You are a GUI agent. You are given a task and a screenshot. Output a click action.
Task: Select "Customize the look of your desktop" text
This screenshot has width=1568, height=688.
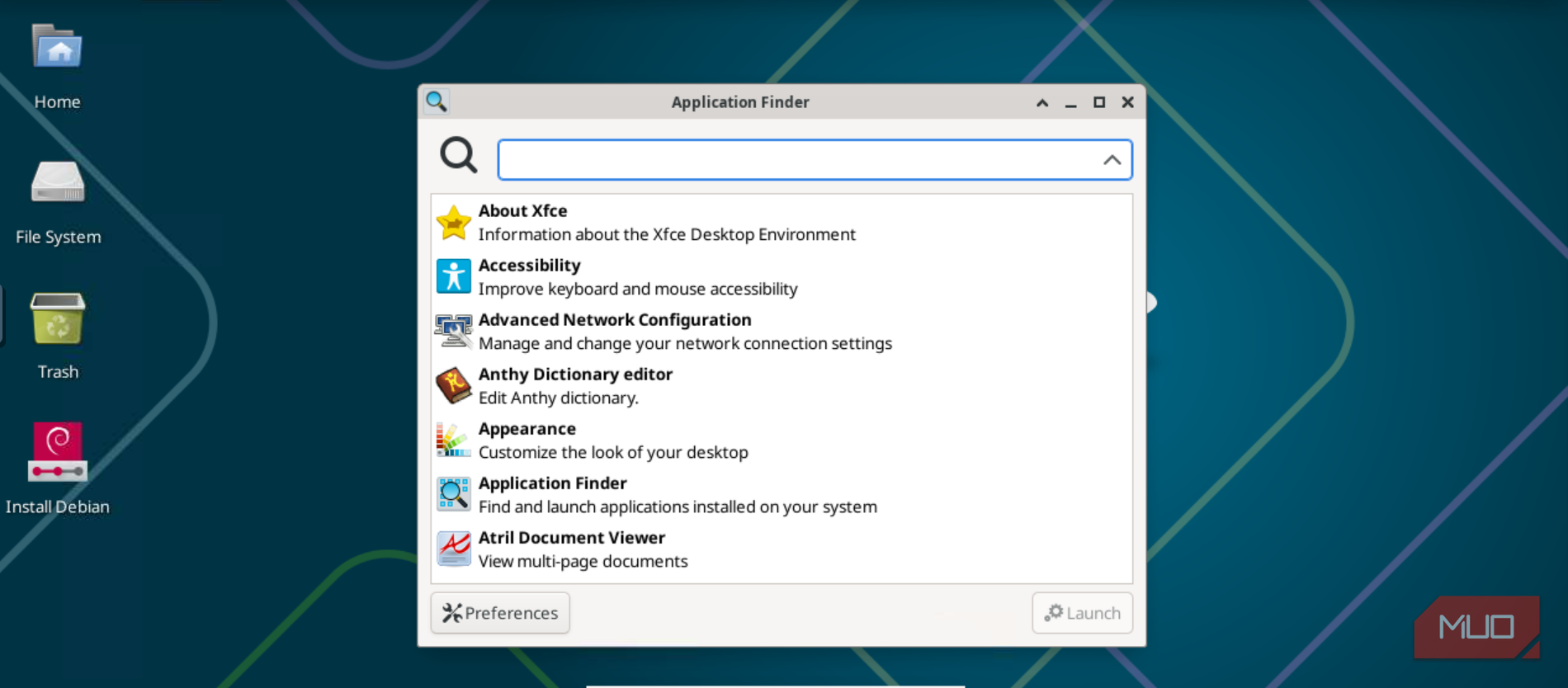pos(613,453)
